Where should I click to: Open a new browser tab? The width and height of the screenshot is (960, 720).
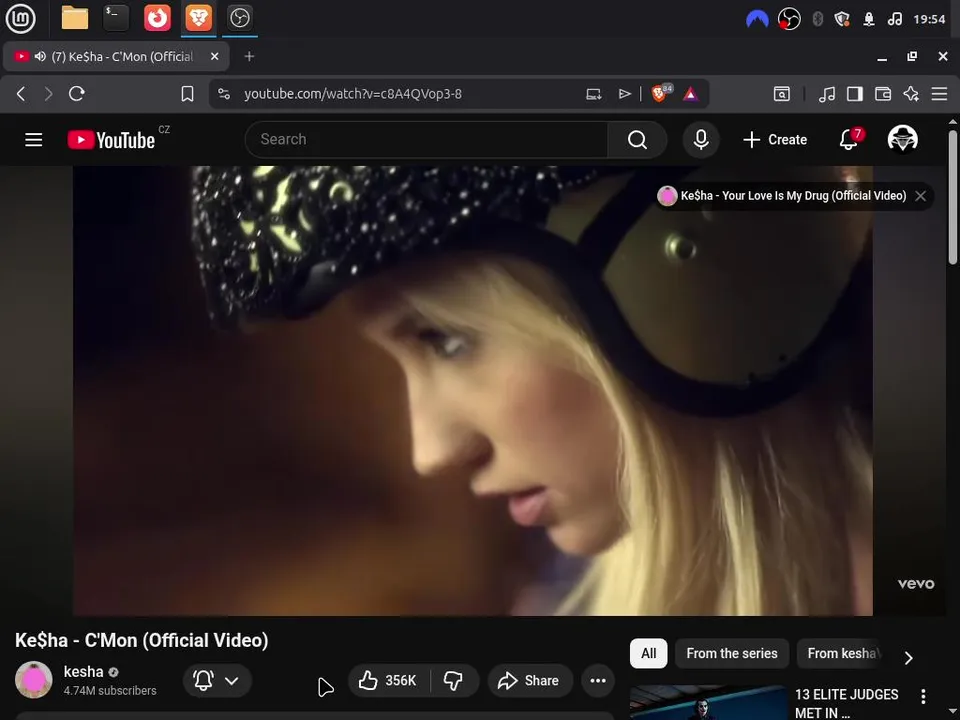[x=249, y=56]
